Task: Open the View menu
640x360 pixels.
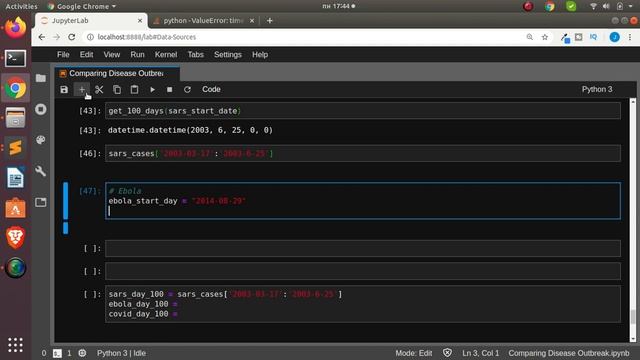Action: click(111, 55)
